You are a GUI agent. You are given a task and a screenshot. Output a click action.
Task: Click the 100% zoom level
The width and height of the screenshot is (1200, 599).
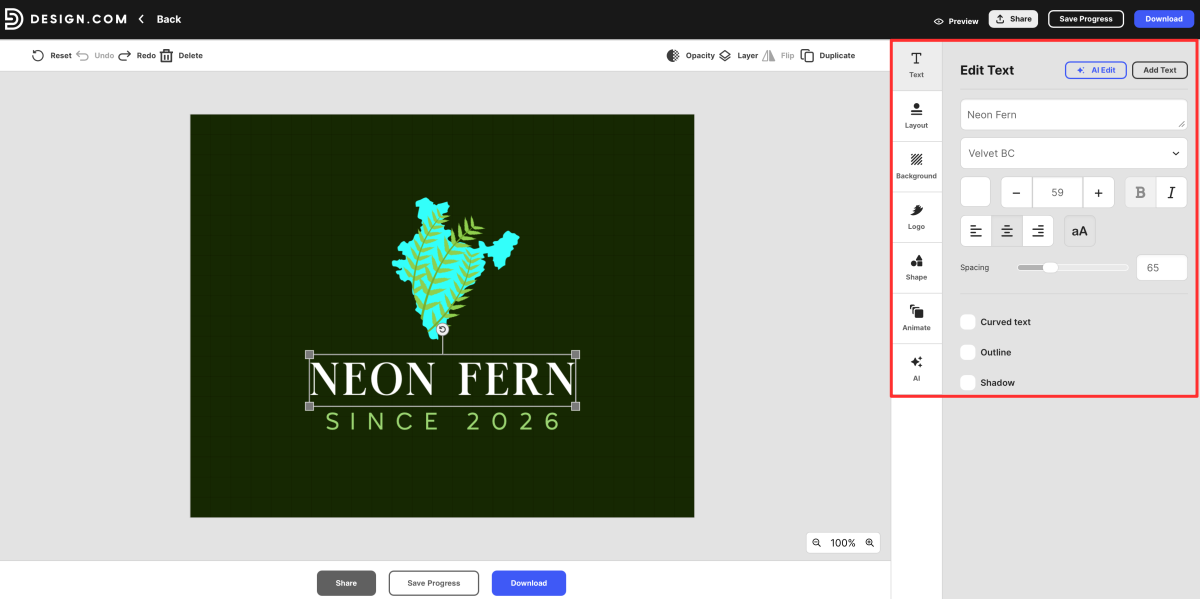843,543
